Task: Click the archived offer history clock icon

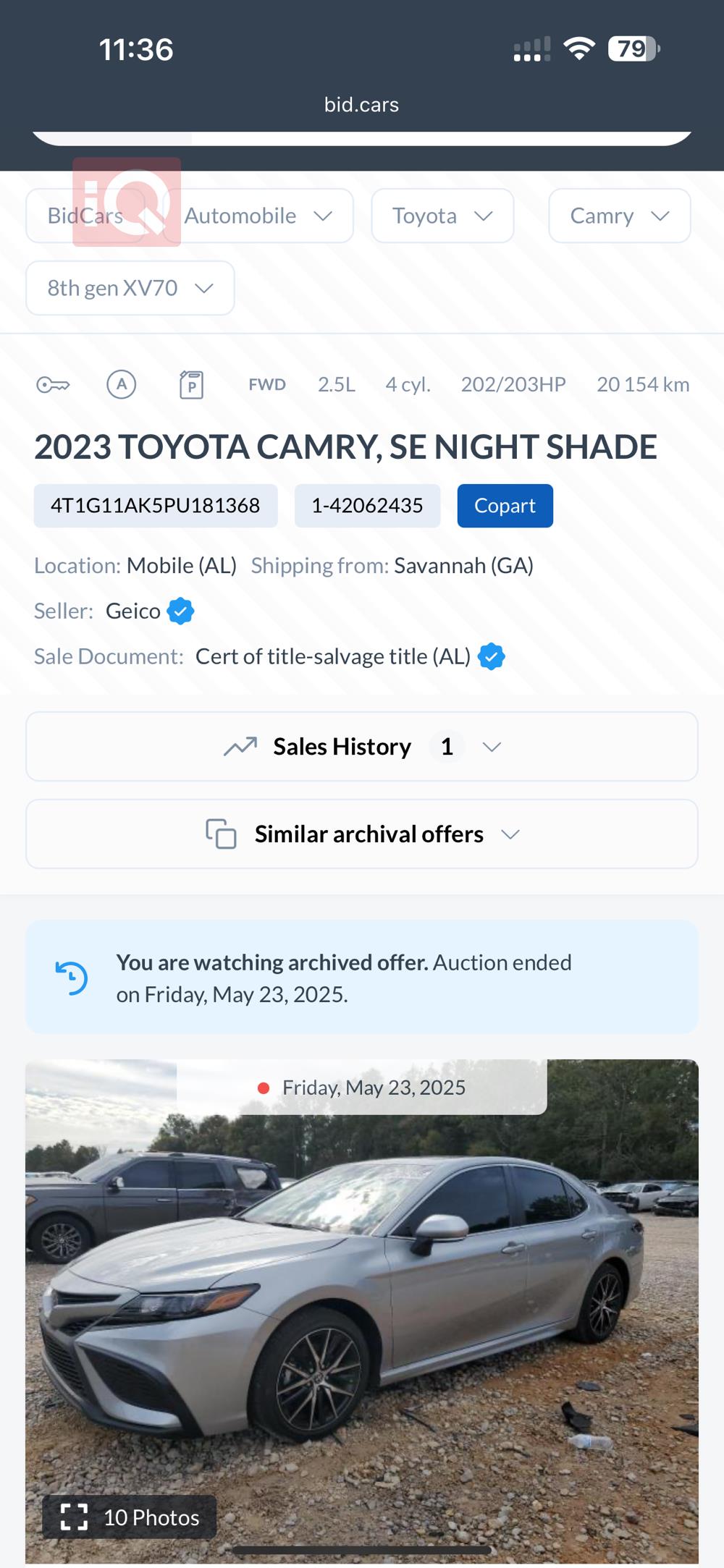Action: coord(72,978)
